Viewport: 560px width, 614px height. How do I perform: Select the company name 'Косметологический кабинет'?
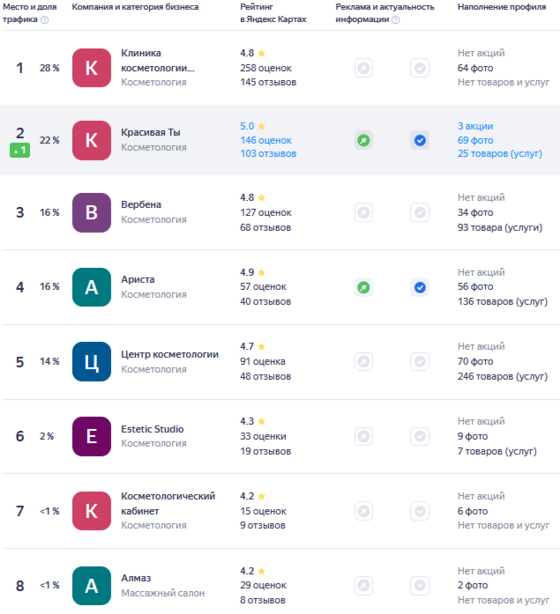(168, 504)
